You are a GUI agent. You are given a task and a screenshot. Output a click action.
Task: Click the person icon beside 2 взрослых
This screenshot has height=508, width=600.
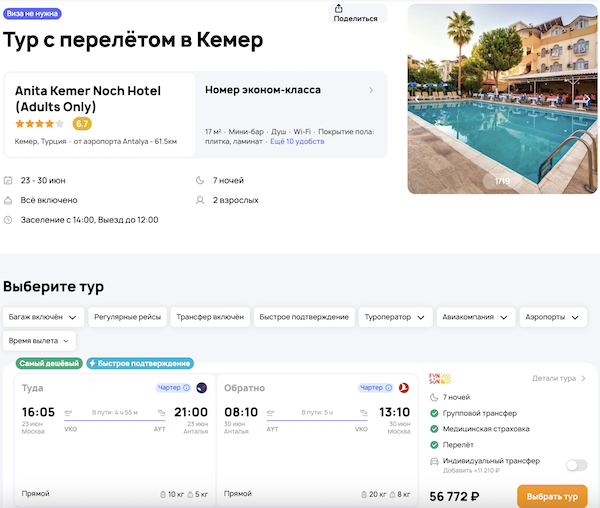point(199,200)
